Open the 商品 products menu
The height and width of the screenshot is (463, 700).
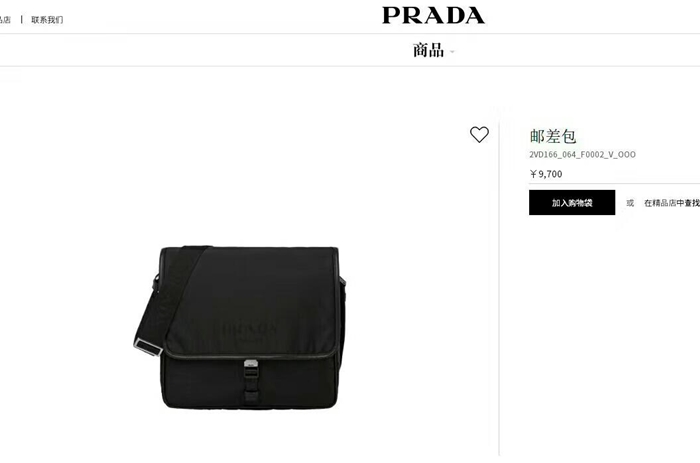click(429, 50)
